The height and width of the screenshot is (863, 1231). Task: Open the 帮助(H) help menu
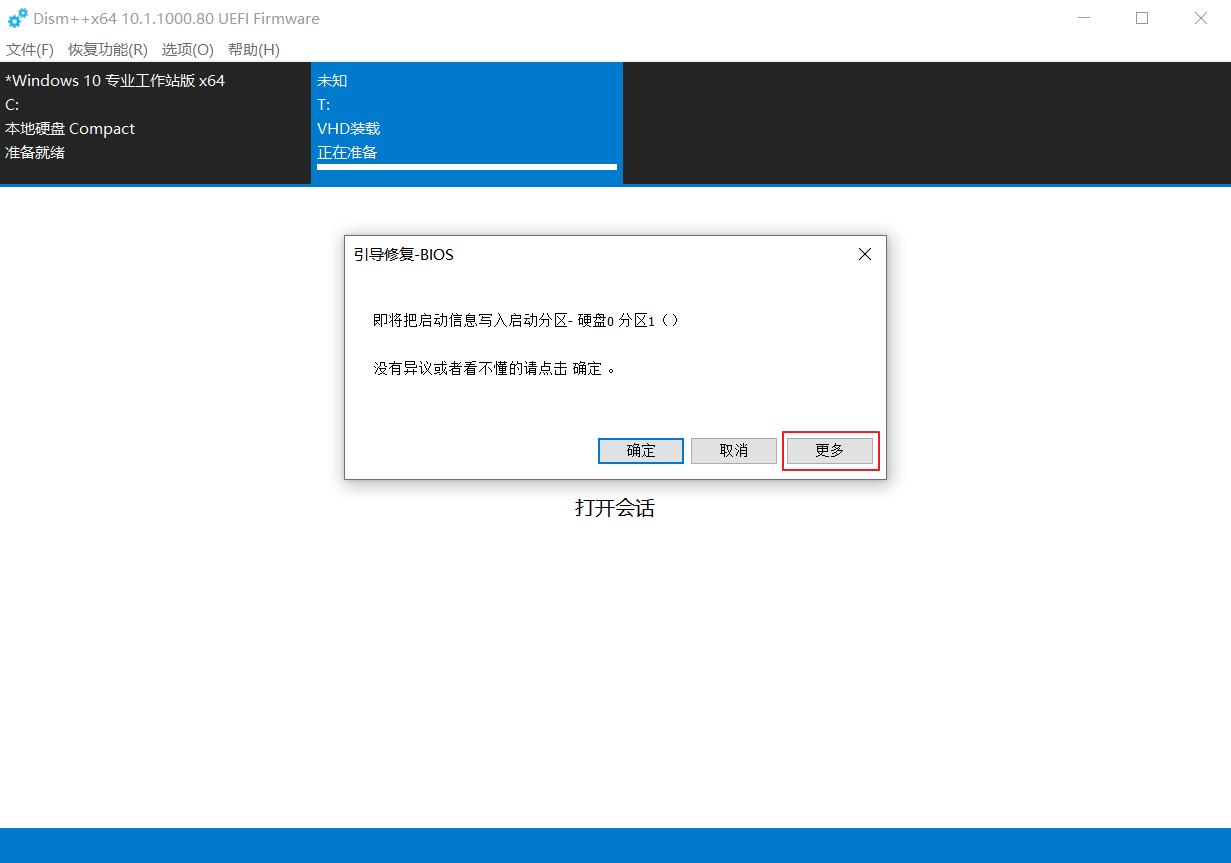coord(253,49)
